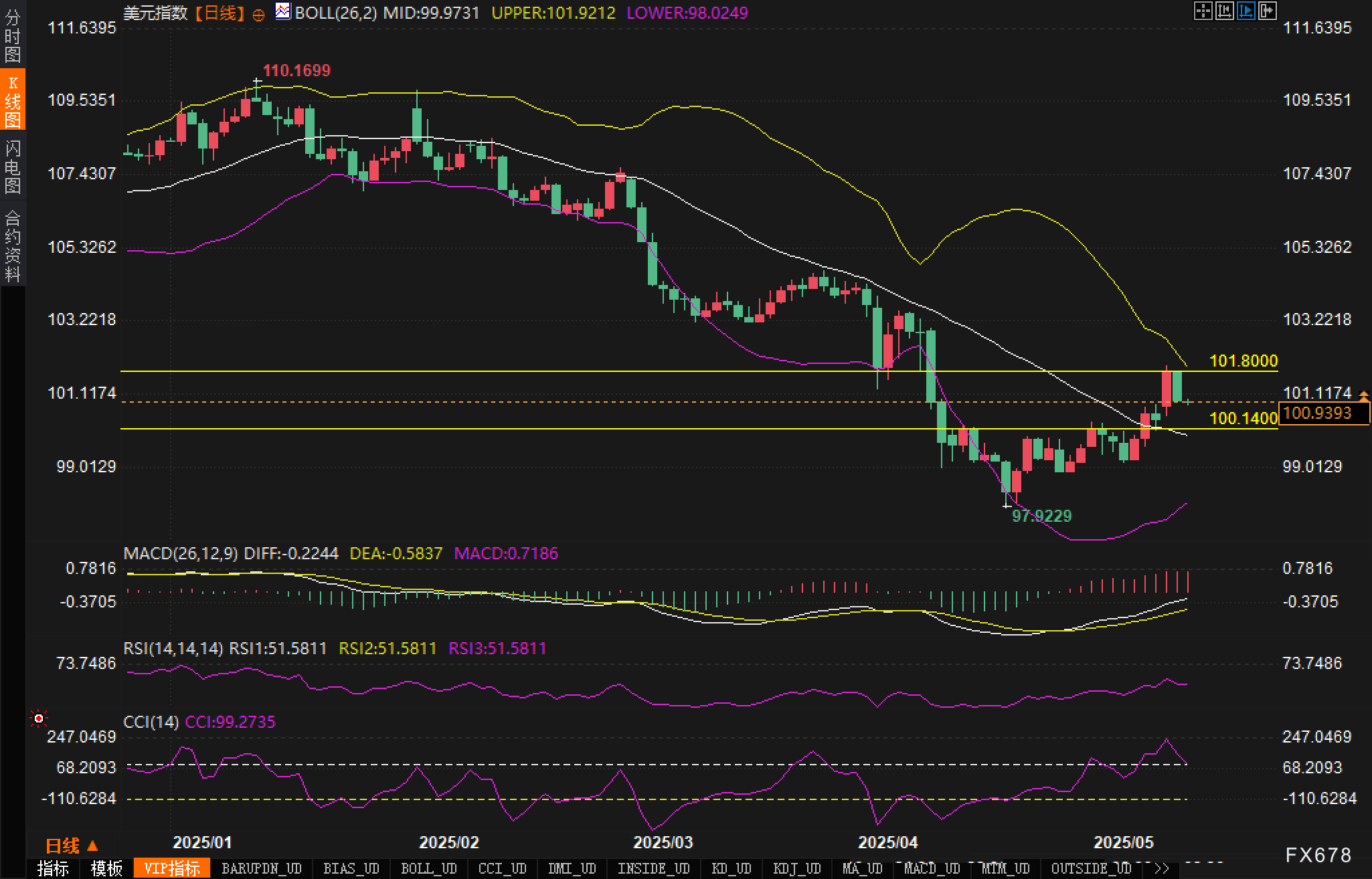Click the red sun alert icon

[x=39, y=718]
